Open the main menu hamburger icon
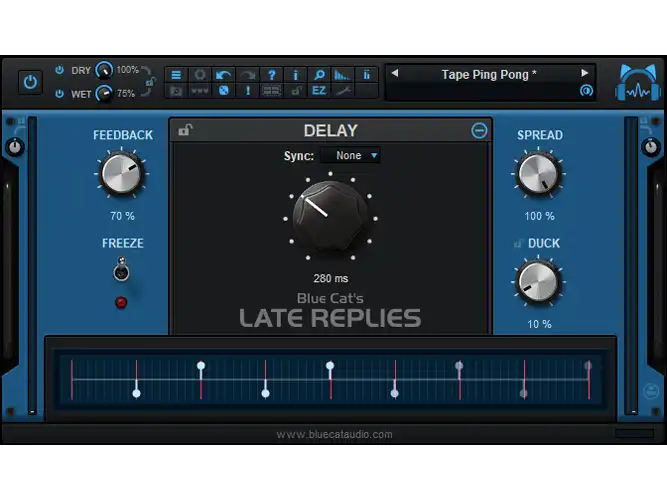 (176, 75)
